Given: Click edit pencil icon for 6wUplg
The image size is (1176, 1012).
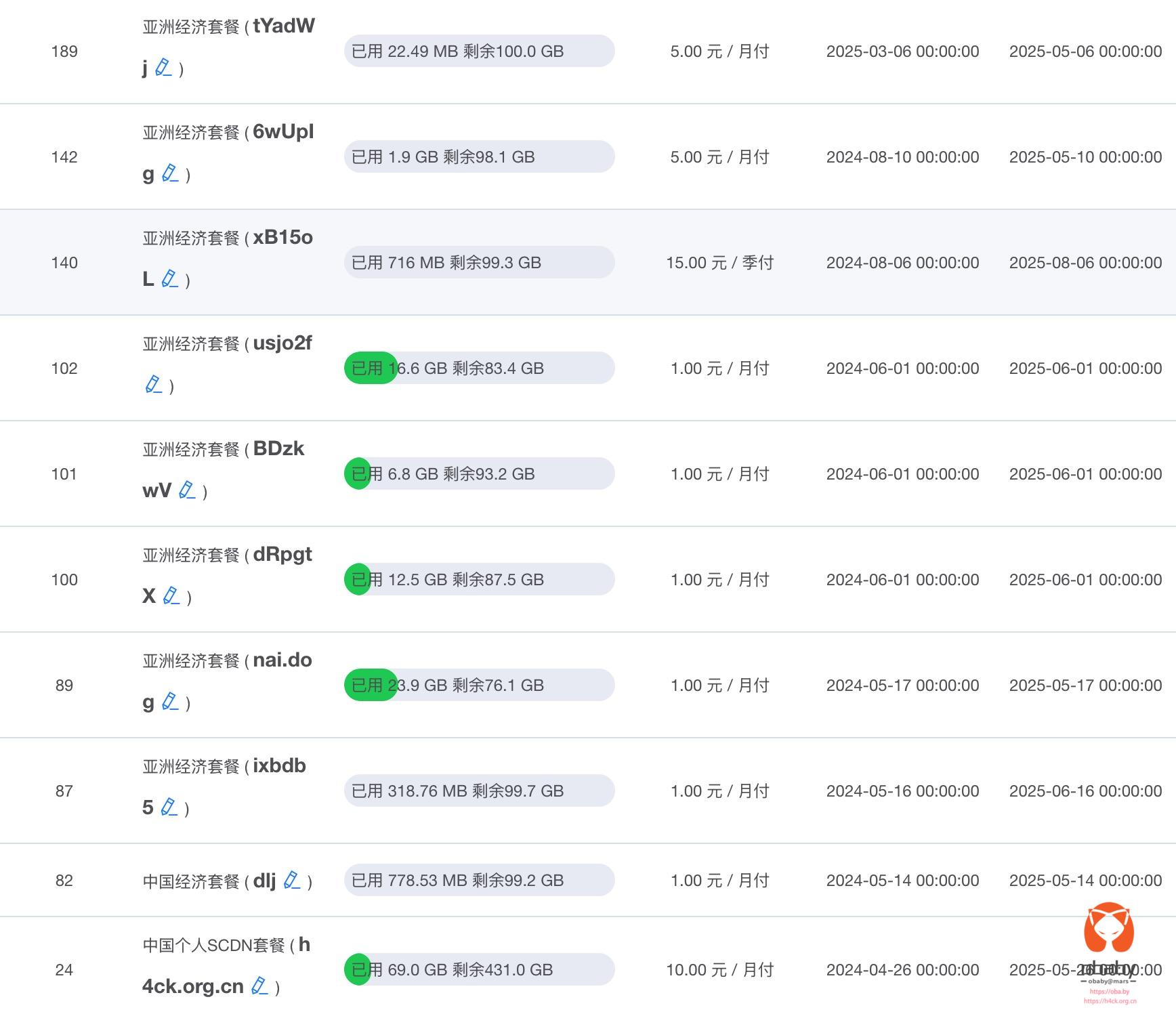Looking at the screenshot, I should point(170,173).
